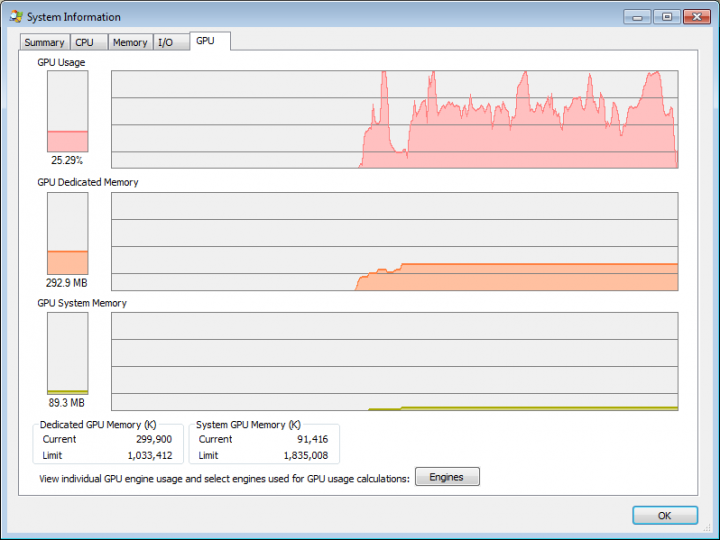Select the 292.9 MB dedicated memory value
The height and width of the screenshot is (540, 720).
click(67, 283)
